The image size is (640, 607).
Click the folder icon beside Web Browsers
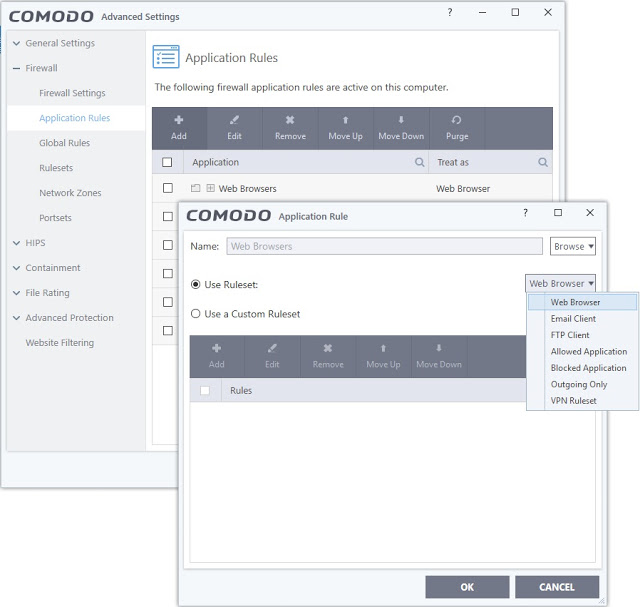196,188
